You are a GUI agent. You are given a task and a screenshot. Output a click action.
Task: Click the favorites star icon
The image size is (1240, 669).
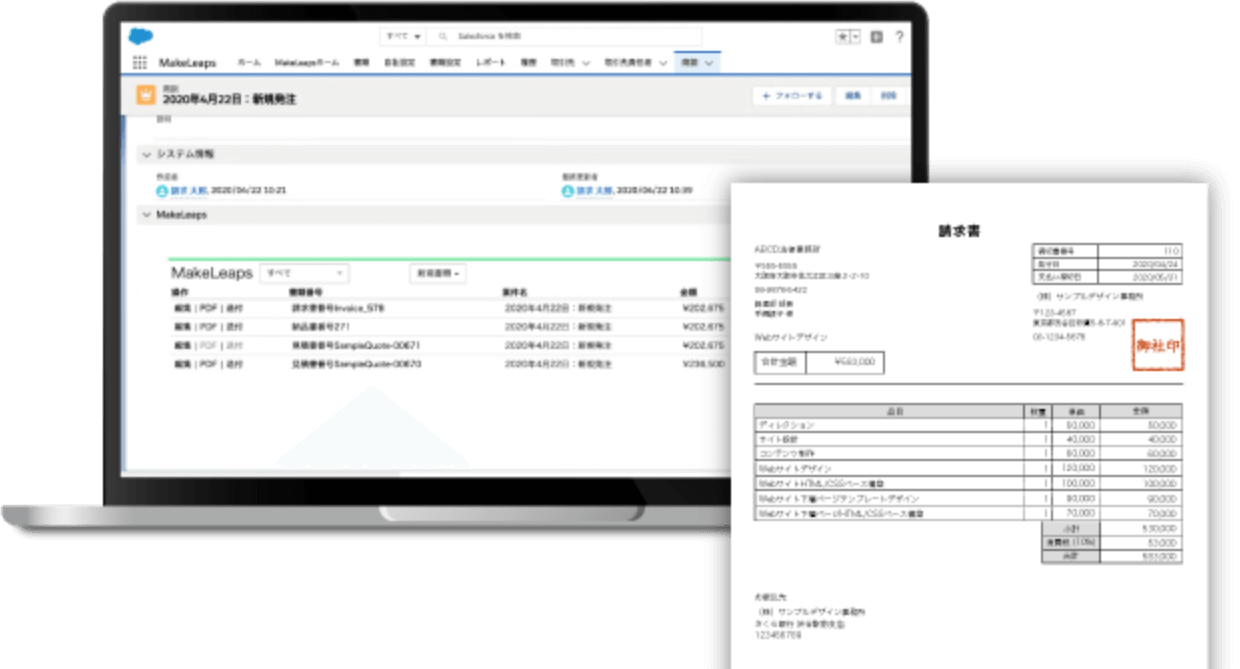point(843,37)
